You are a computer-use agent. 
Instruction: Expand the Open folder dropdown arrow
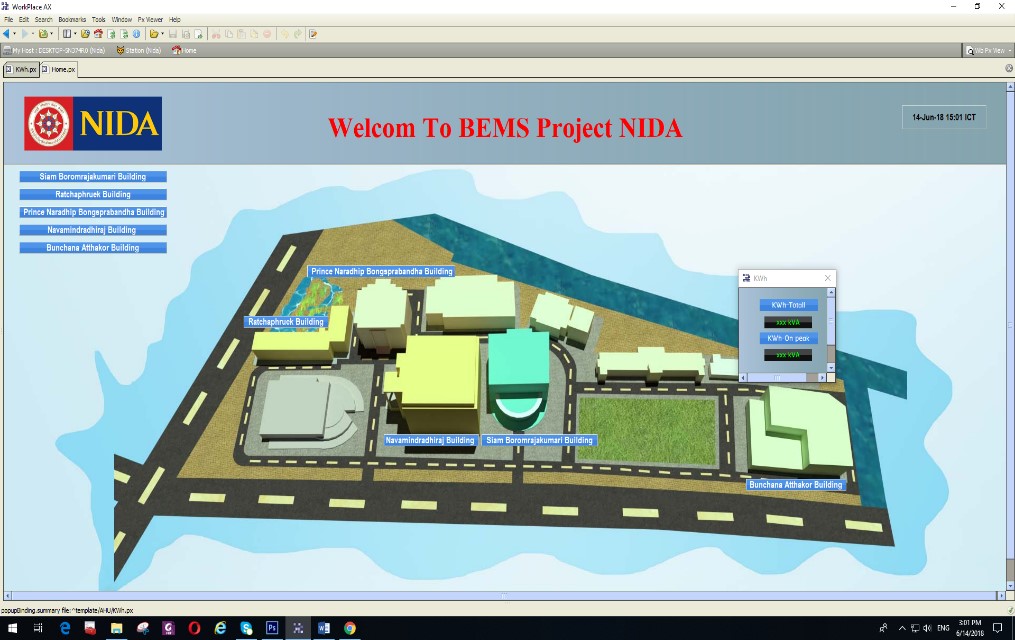162,34
